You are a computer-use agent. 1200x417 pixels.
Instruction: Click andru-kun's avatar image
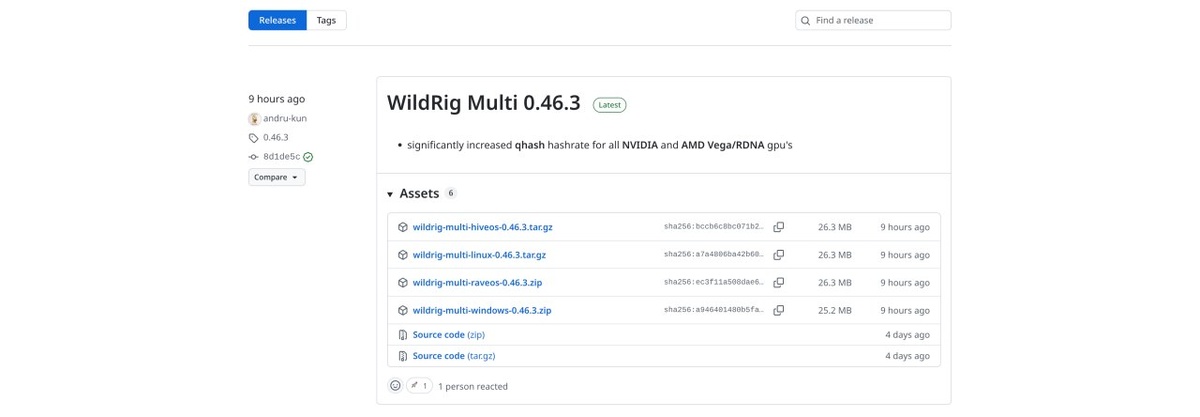[x=254, y=119]
